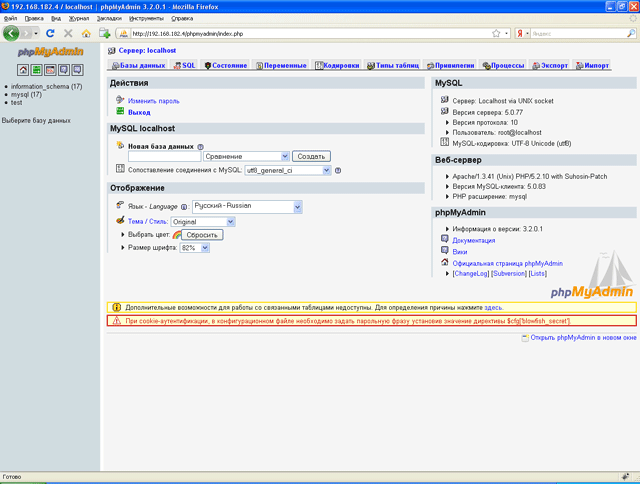Click the paintbrush icon next to Тема / Стиль
The height and width of the screenshot is (484, 640).
click(120, 221)
